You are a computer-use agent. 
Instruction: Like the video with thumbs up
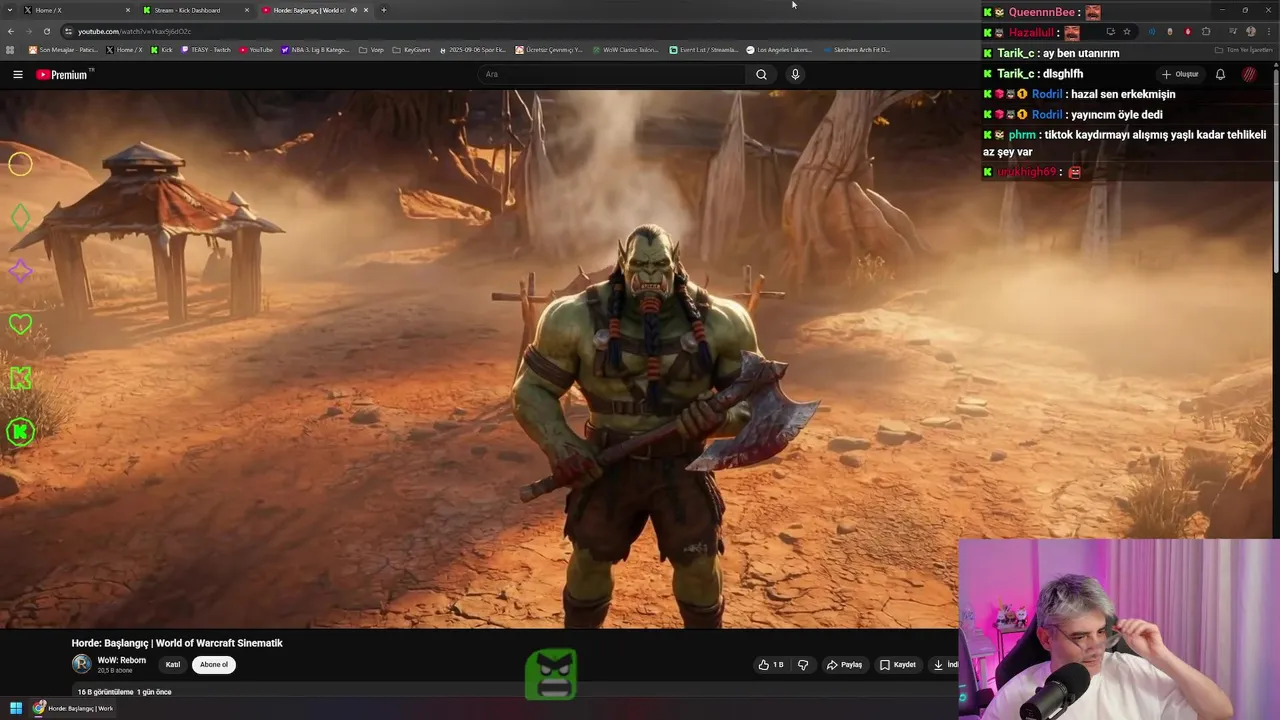click(x=771, y=664)
